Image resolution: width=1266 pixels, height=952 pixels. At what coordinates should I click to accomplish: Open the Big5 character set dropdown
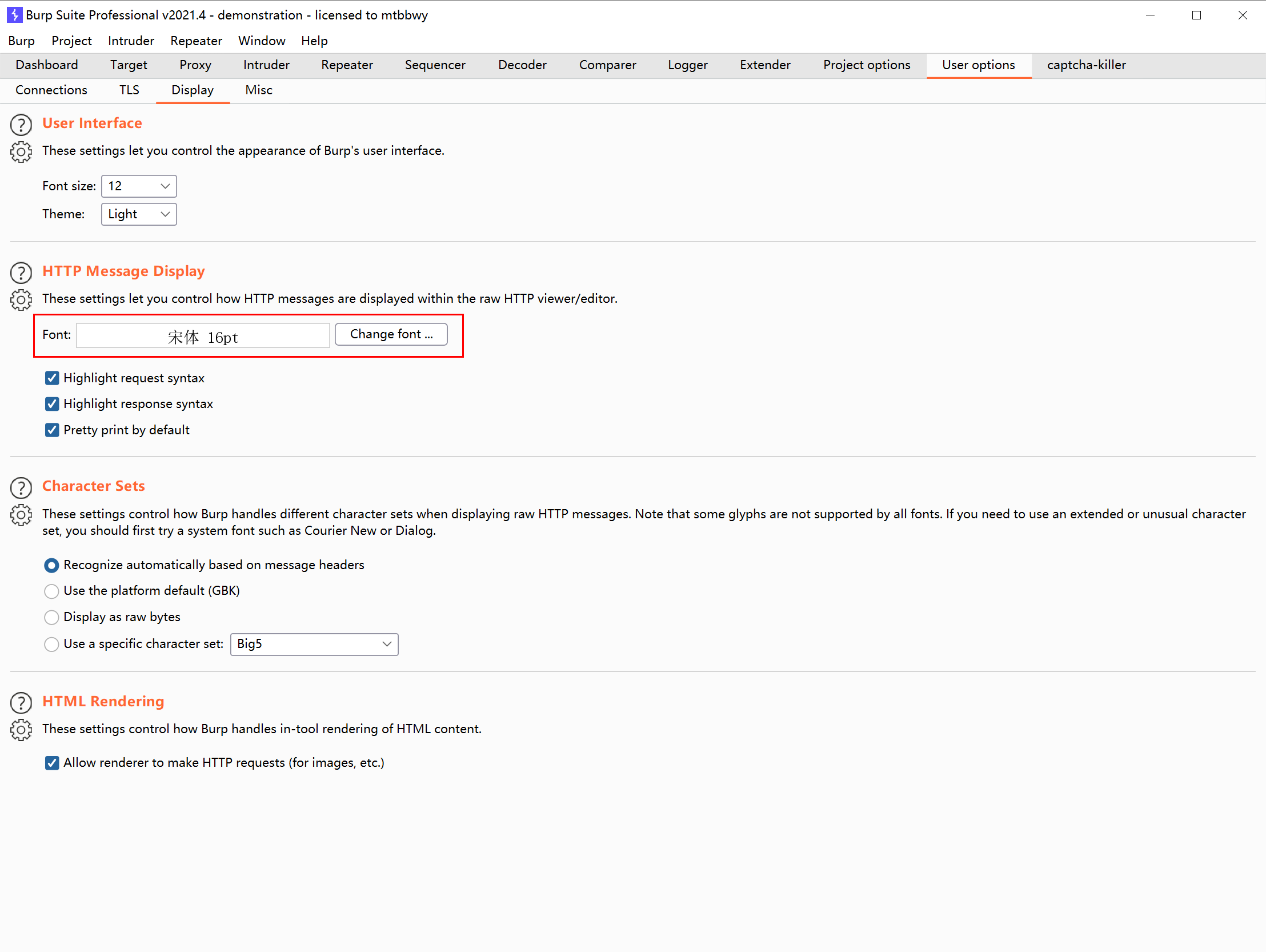(314, 644)
